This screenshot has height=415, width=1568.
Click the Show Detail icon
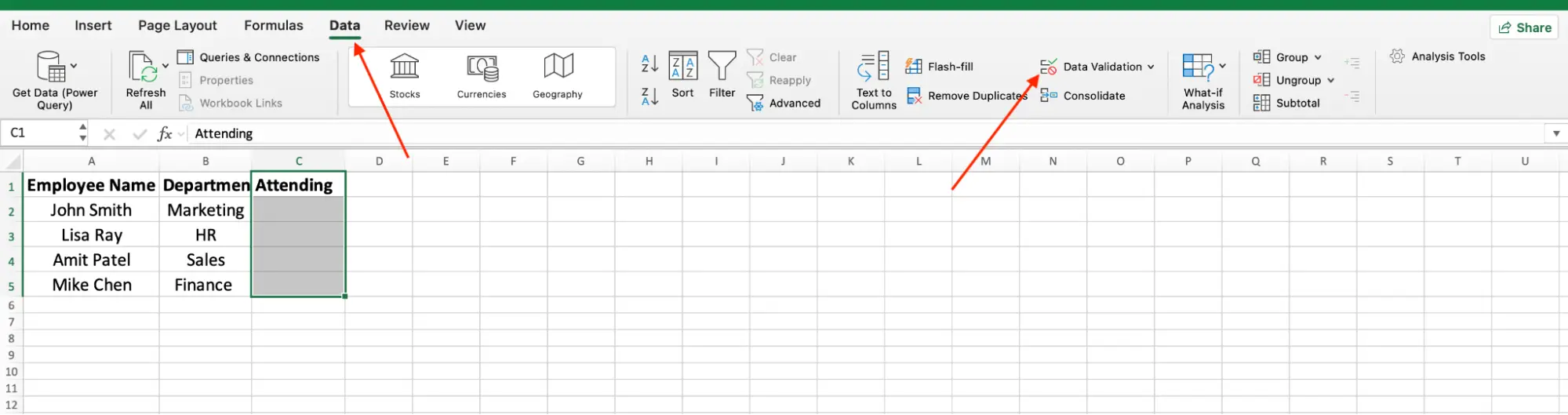click(x=1352, y=63)
